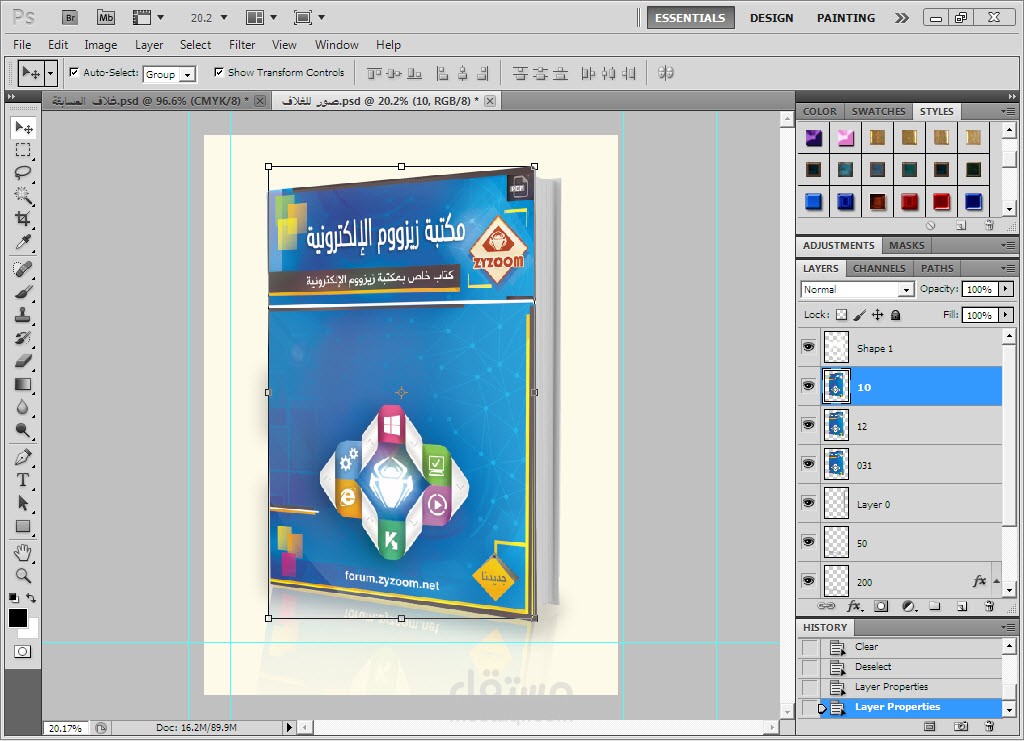Open the Filter menu

click(x=242, y=44)
